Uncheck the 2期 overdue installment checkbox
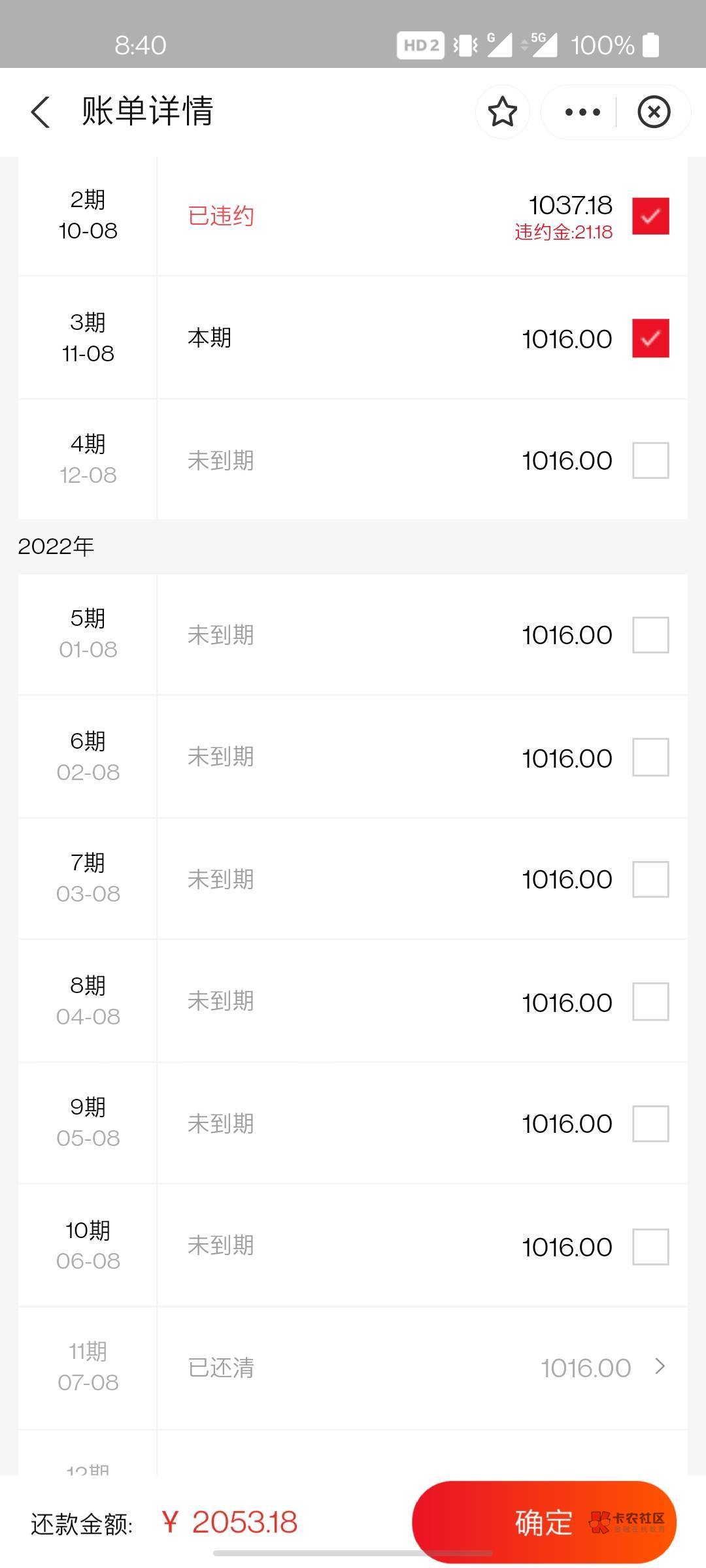This screenshot has width=706, height=1568. click(650, 216)
